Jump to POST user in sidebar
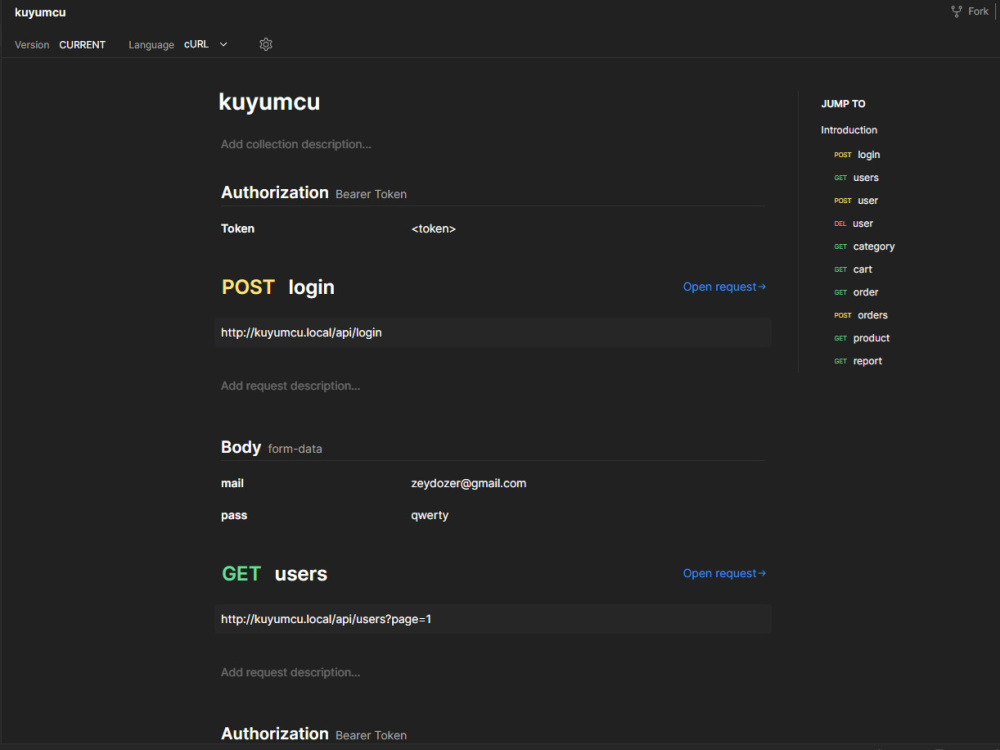Image resolution: width=1000 pixels, height=750 pixels. click(x=856, y=201)
